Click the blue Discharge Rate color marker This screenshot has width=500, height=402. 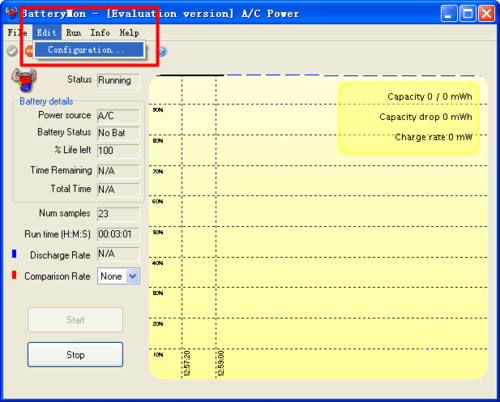click(x=14, y=254)
